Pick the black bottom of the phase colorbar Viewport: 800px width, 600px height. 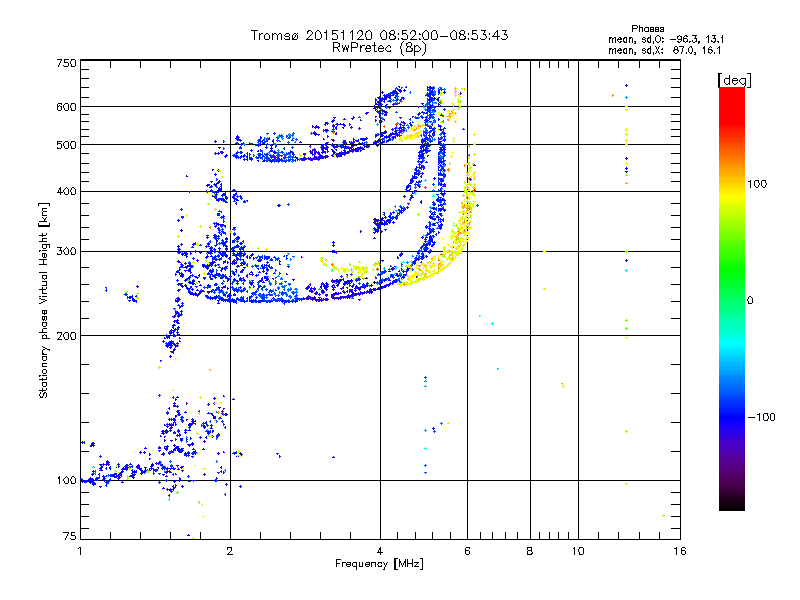click(x=732, y=503)
